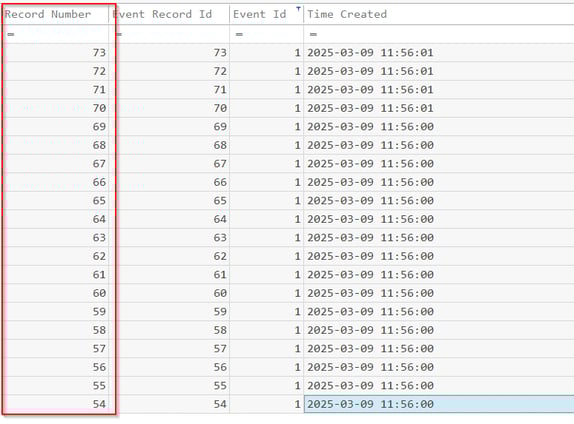The width and height of the screenshot is (574, 424).
Task: Select Record Number cell 56
Action: pyautogui.click(x=55, y=367)
